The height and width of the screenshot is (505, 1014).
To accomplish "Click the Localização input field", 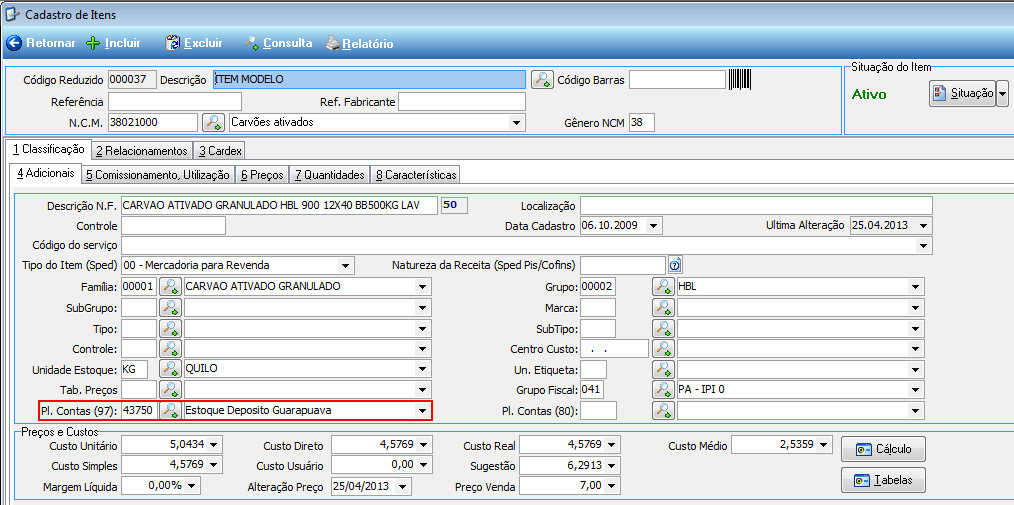I will 756,206.
